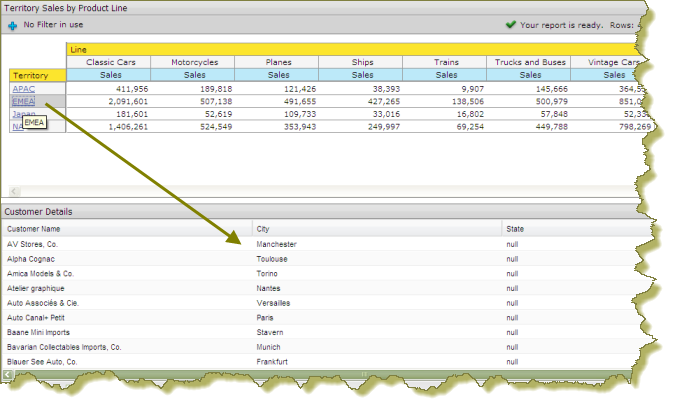Click the green report ready checkmark
The height and width of the screenshot is (415, 679).
[x=510, y=24]
